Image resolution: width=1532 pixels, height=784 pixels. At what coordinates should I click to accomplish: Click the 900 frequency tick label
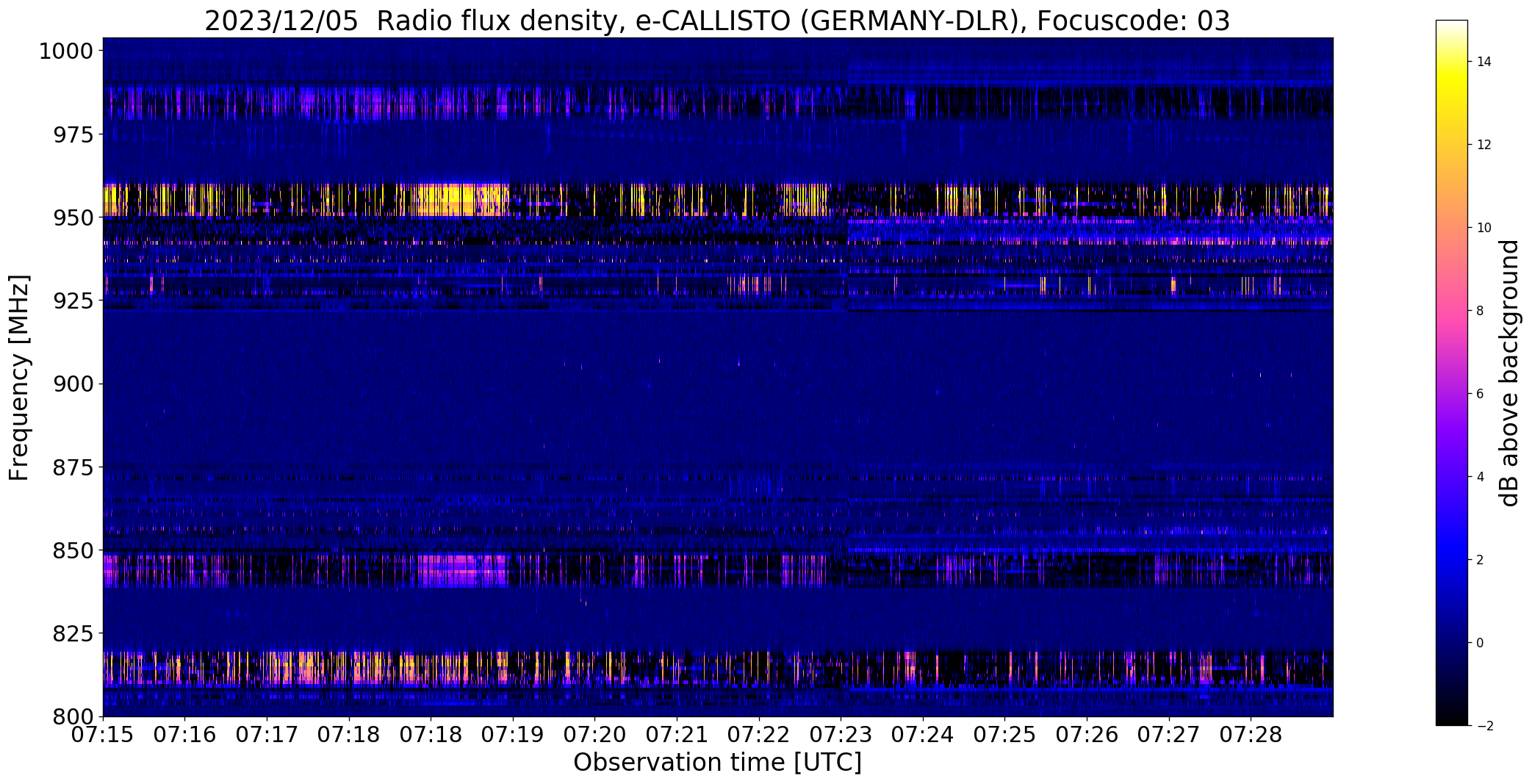[73, 384]
